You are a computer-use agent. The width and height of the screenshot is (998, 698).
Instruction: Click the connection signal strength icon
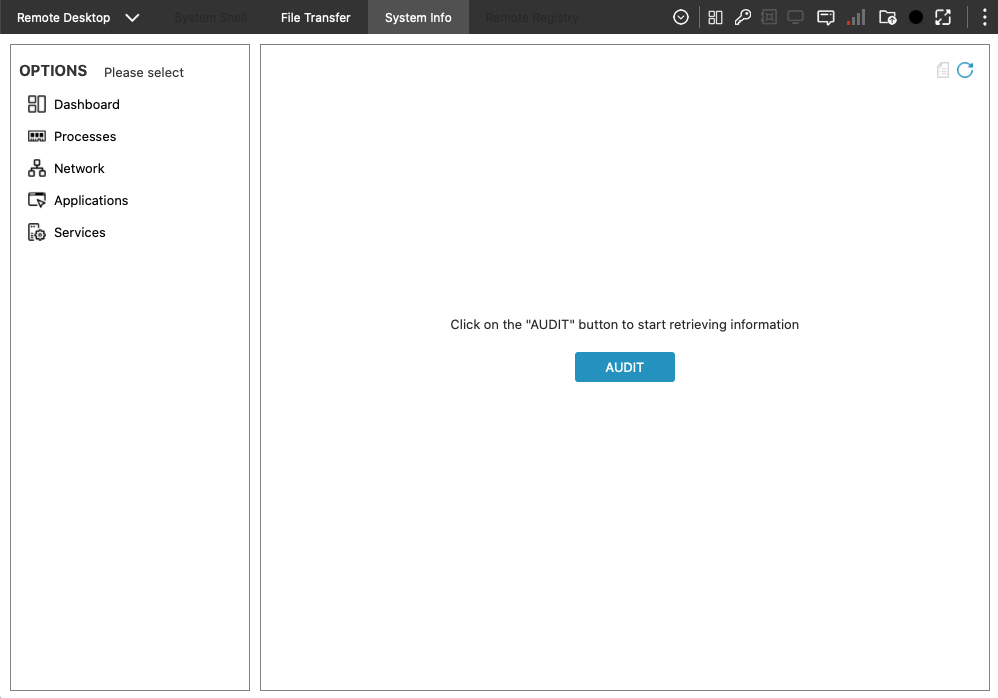point(856,17)
